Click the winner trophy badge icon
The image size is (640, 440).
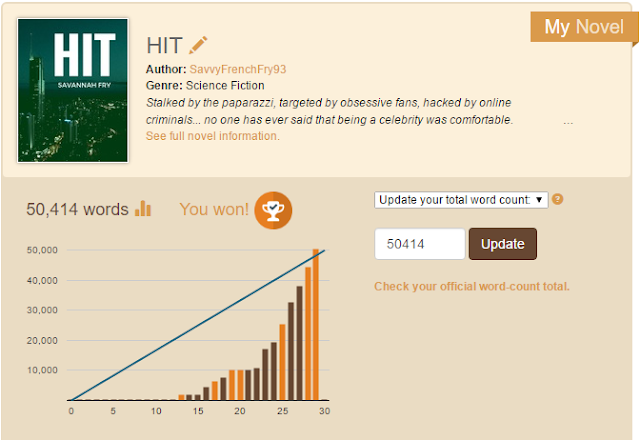[273, 210]
